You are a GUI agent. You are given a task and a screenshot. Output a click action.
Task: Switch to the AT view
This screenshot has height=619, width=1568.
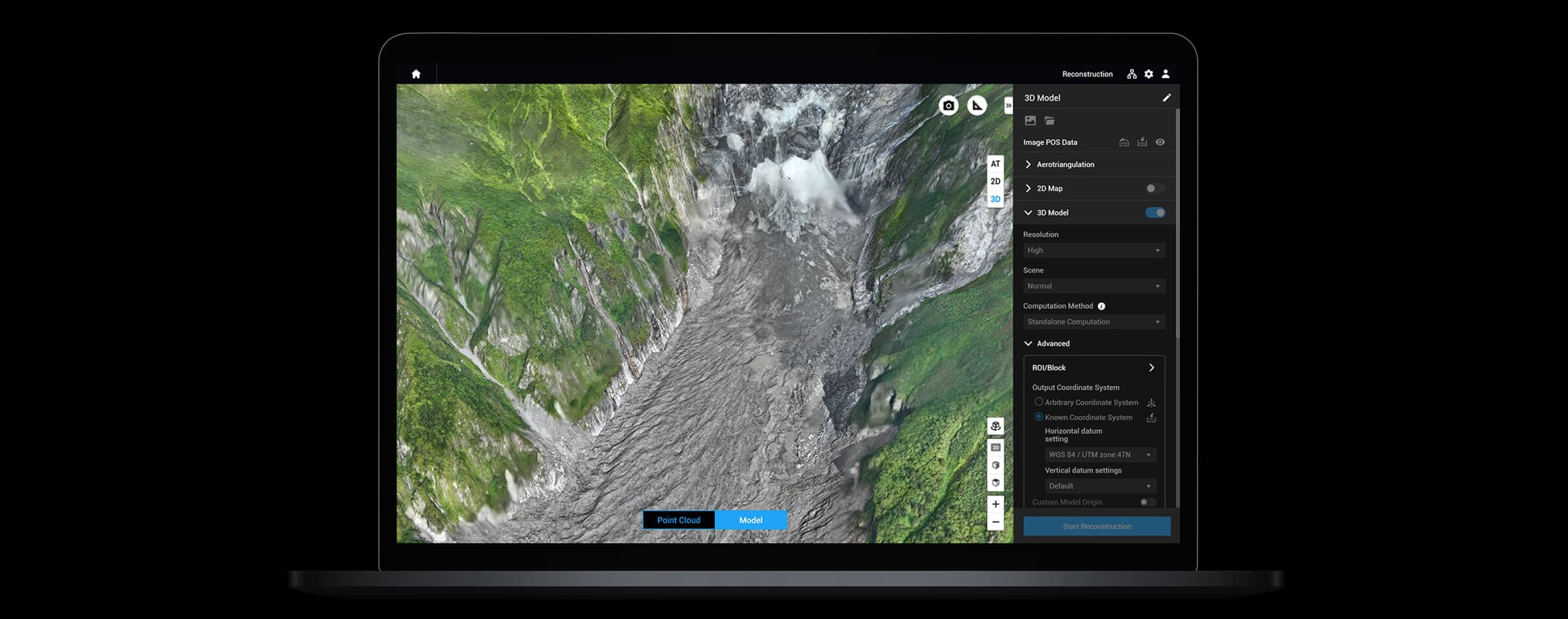pyautogui.click(x=995, y=164)
